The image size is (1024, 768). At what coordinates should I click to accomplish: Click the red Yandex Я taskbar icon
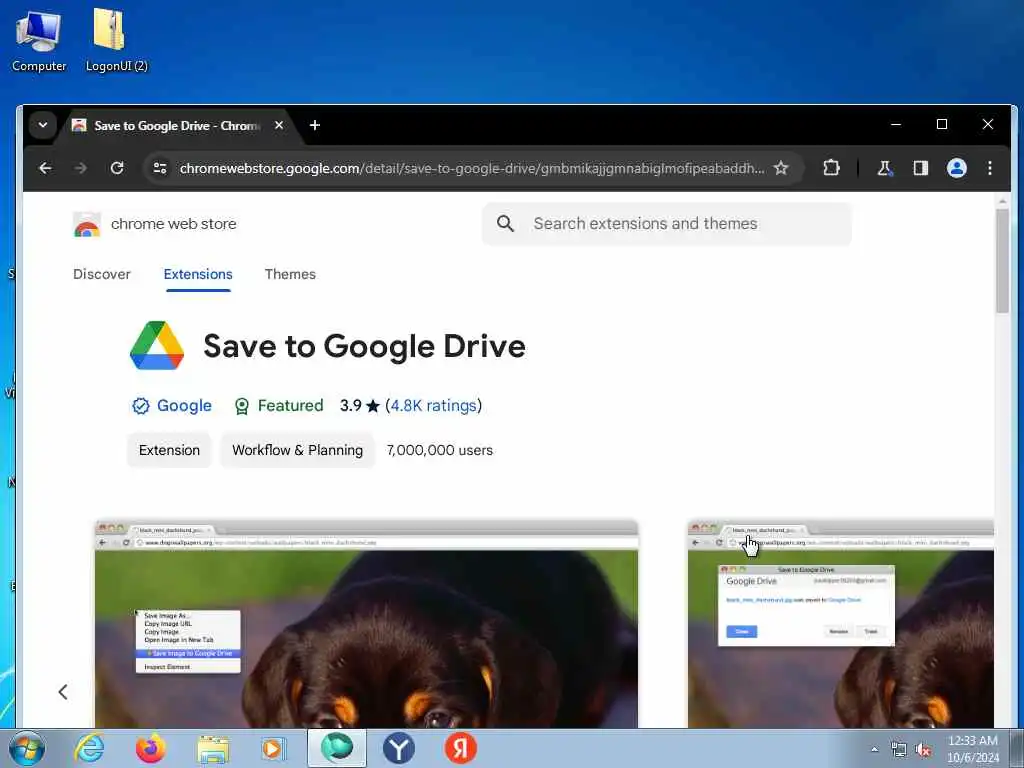(x=460, y=748)
